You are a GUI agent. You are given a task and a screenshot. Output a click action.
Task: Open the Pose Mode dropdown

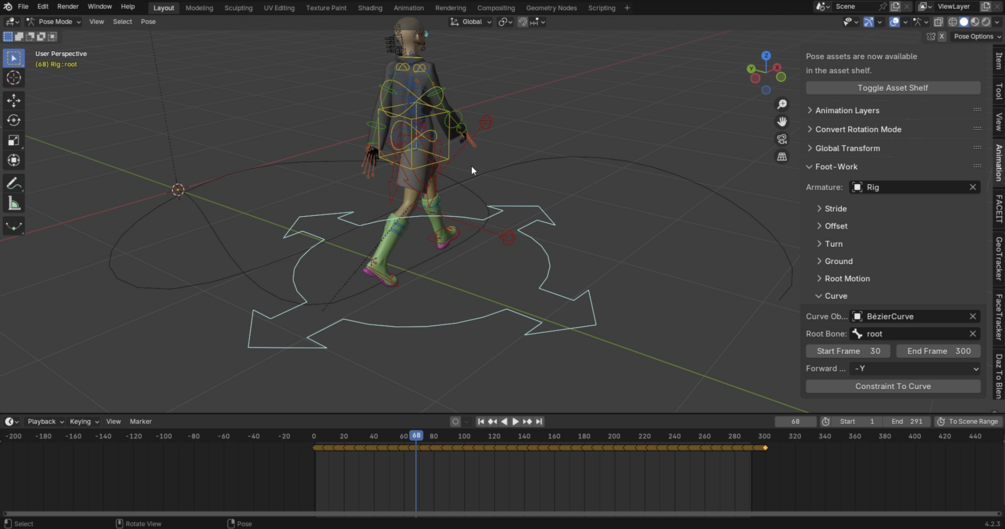tap(54, 22)
